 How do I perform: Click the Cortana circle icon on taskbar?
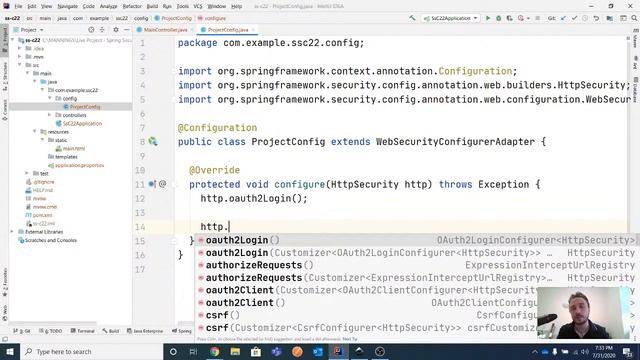point(173,351)
